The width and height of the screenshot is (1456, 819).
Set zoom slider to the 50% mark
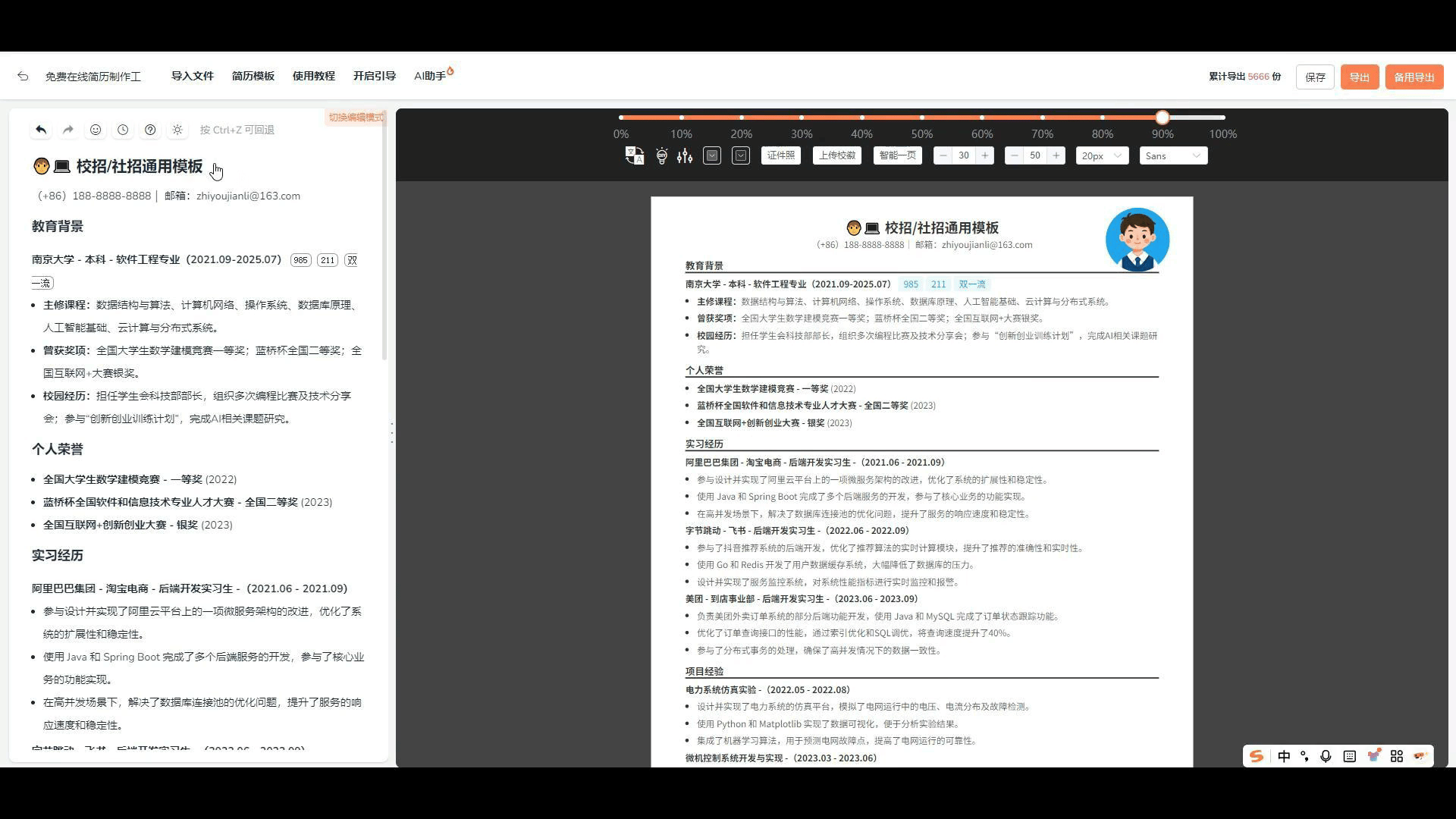click(922, 118)
